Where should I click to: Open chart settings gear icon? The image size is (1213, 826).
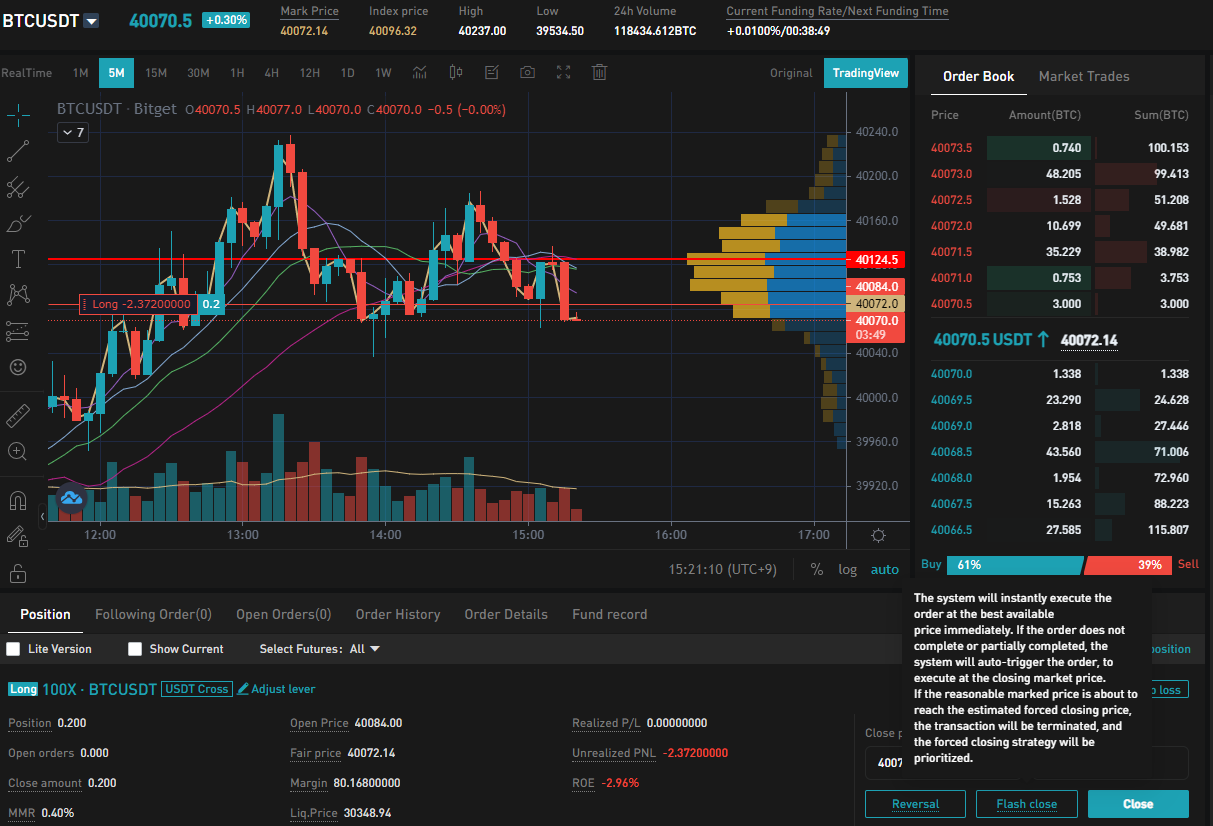coord(878,535)
